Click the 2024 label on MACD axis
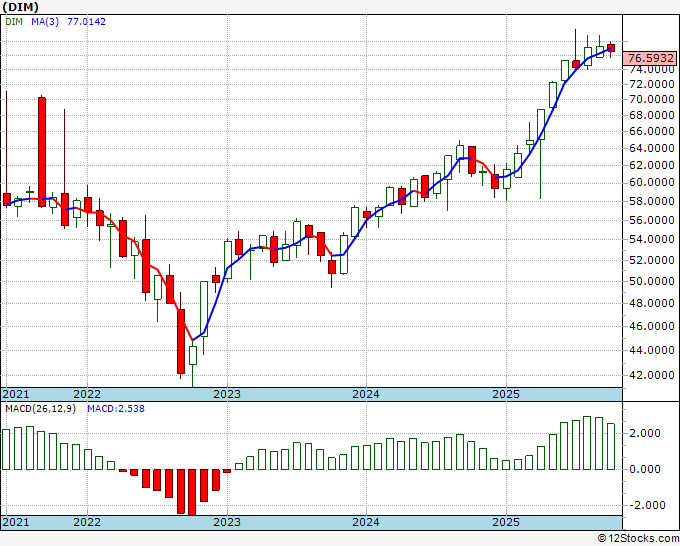This screenshot has width=680, height=546. coord(366,522)
